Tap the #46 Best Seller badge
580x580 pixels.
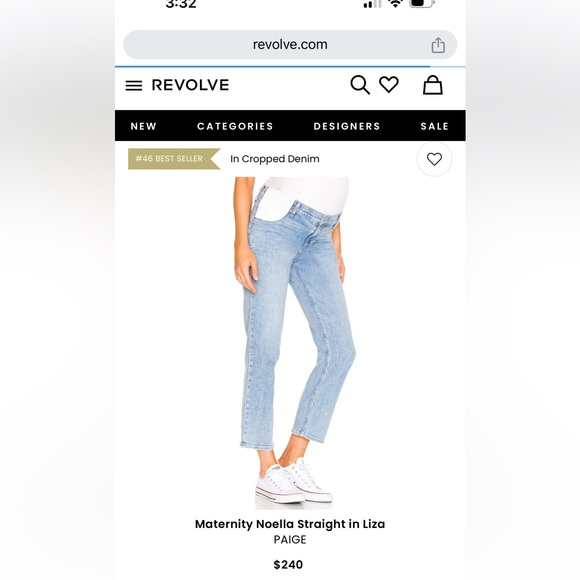click(x=174, y=159)
